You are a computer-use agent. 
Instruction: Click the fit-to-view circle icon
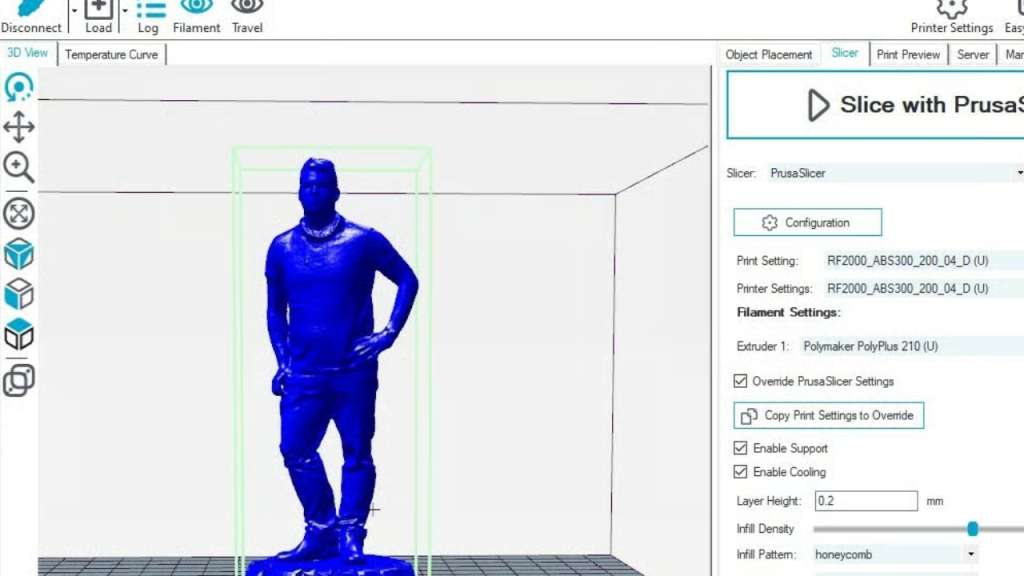18,213
